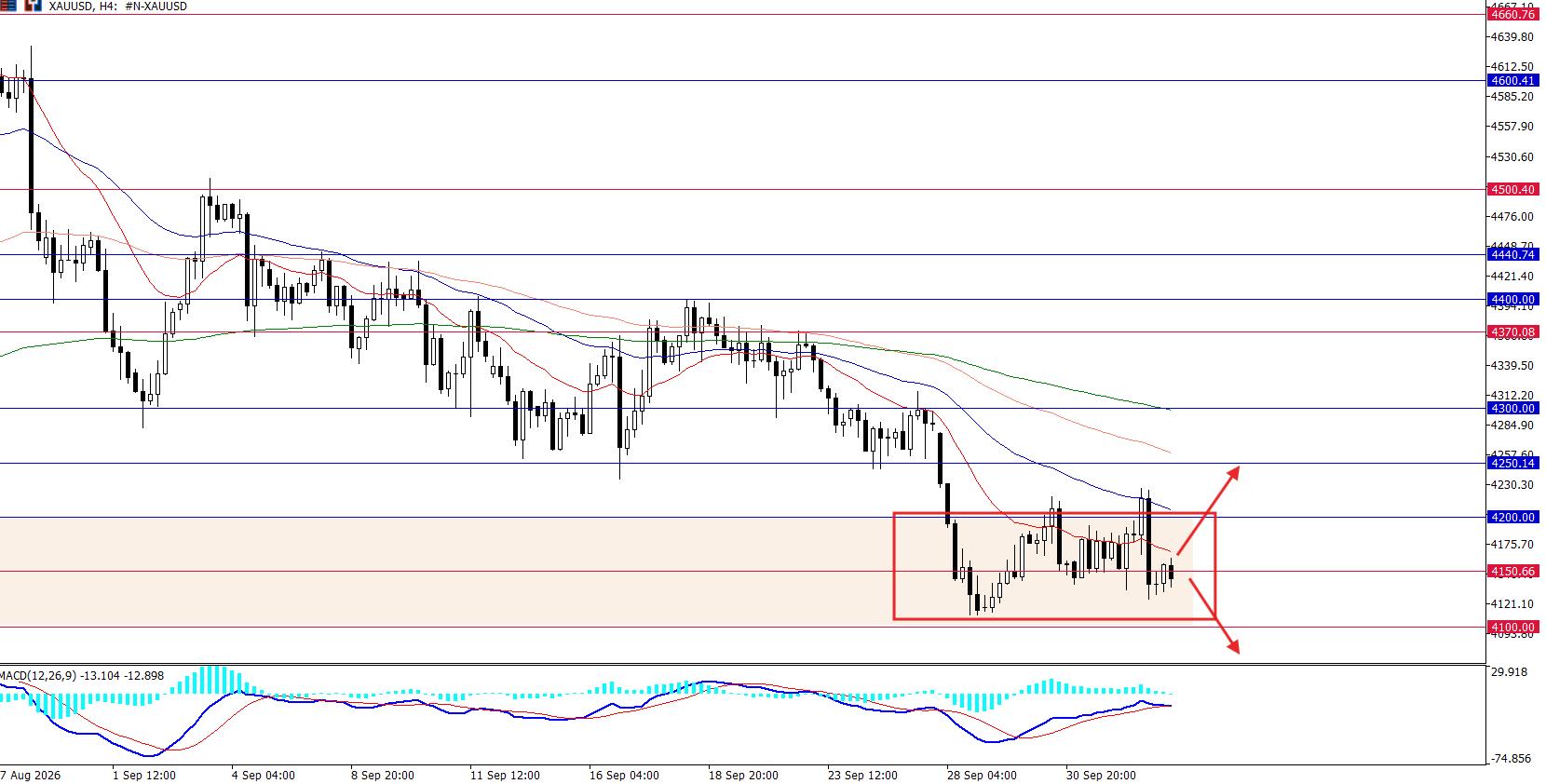The width and height of the screenshot is (1546, 784).
Task: Click the 4476.00 price scale value
Action: pyautogui.click(x=1512, y=217)
